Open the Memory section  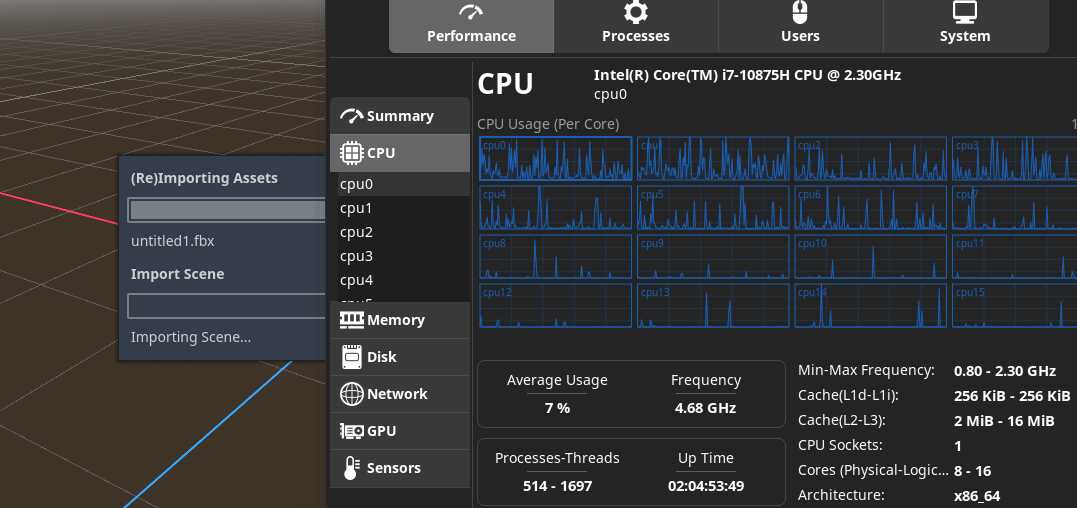click(x=396, y=320)
